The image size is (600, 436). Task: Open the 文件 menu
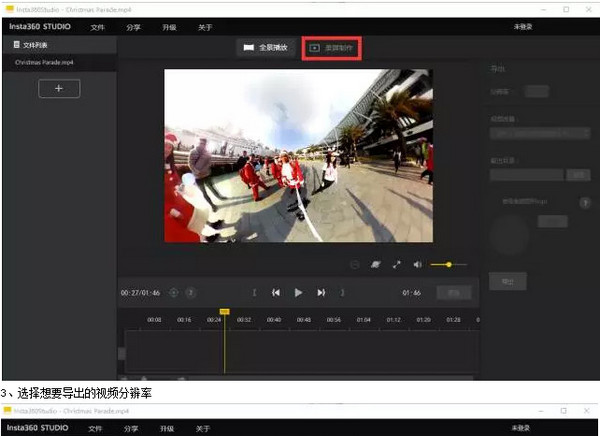click(x=97, y=25)
